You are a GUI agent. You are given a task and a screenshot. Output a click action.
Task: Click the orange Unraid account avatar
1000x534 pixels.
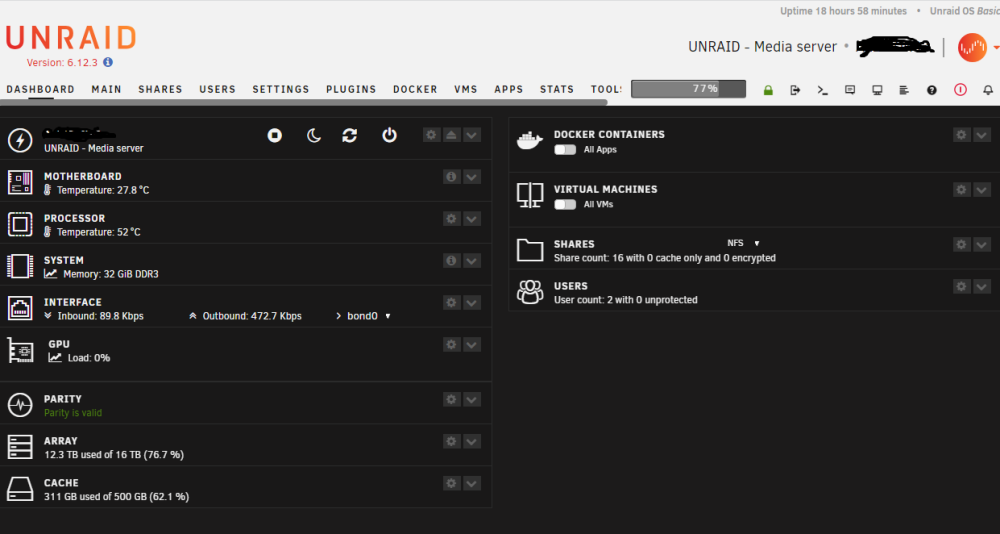[972, 47]
